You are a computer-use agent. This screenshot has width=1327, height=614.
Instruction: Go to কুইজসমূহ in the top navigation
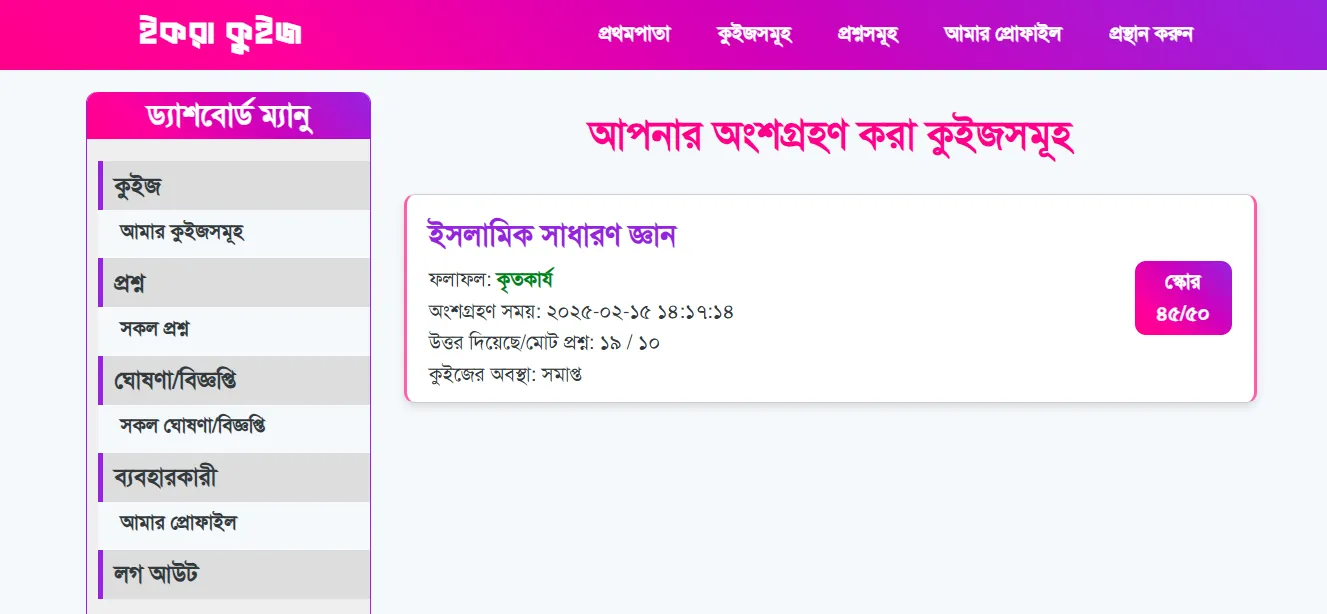point(754,34)
